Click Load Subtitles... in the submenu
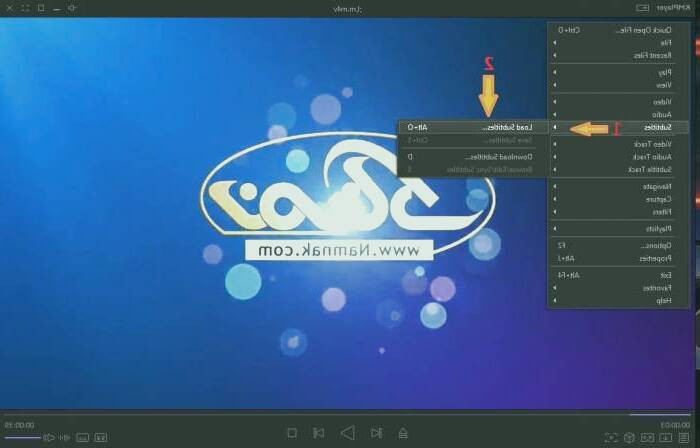 [473, 128]
